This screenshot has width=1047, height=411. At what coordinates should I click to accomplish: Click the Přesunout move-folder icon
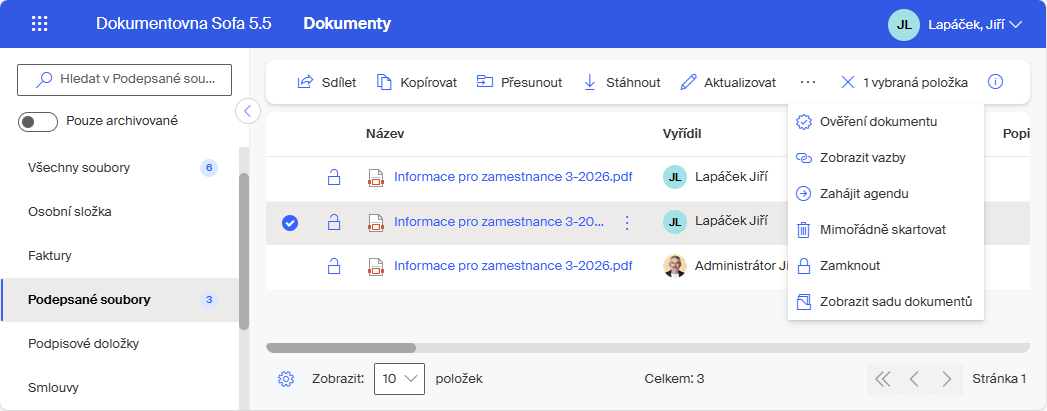(484, 82)
